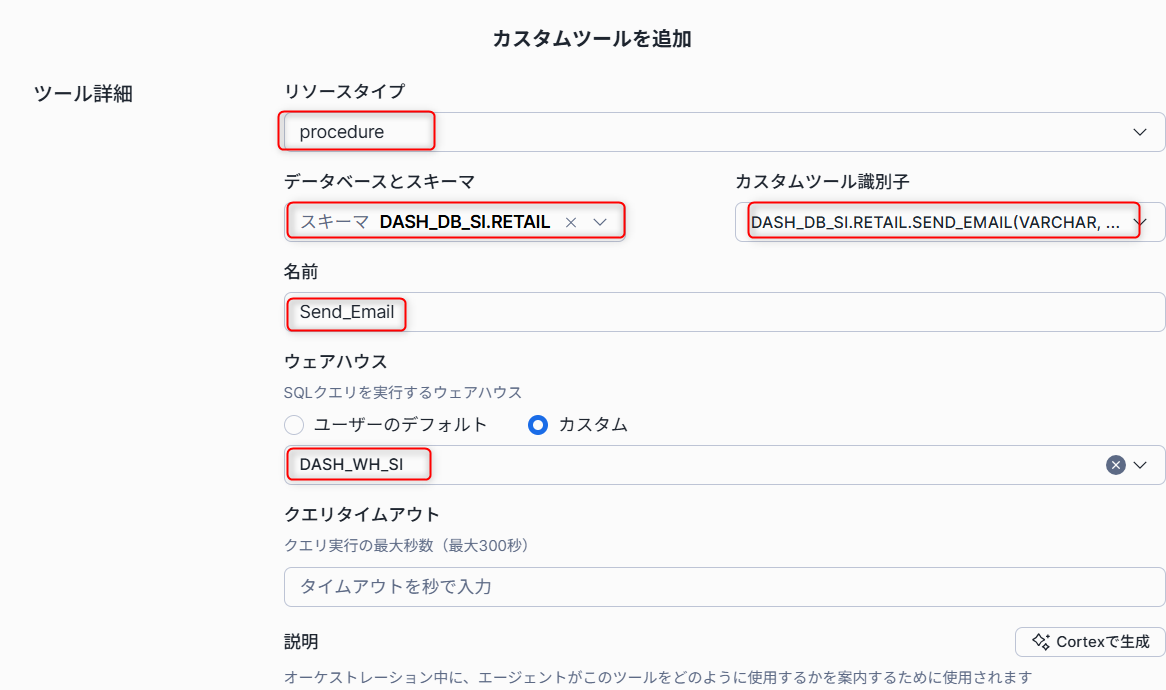Viewport: 1166px width, 690px height.
Task: Select the ツール詳細 section on the left
Action: pos(83,95)
